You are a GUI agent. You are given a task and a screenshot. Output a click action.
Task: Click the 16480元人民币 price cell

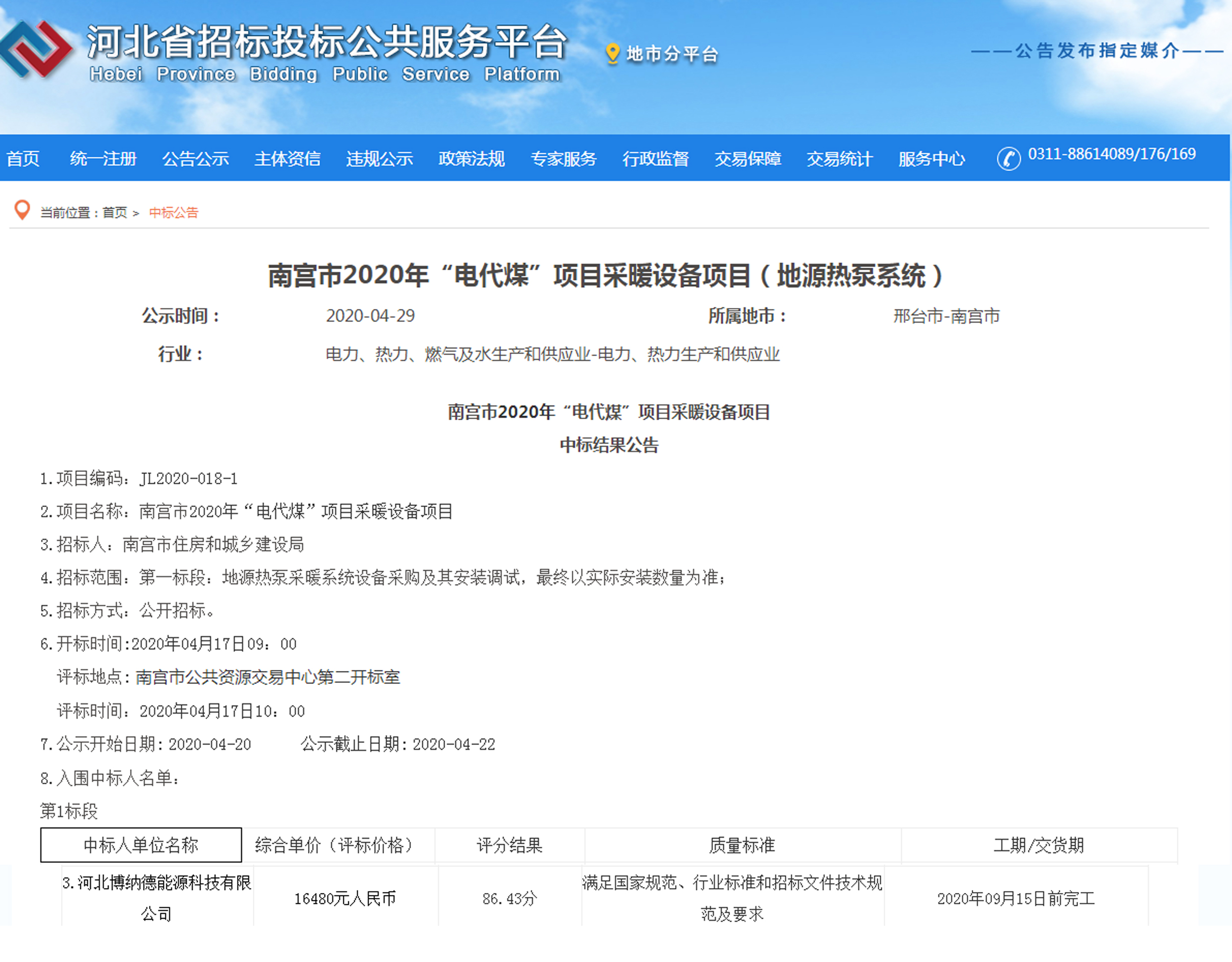(x=345, y=899)
